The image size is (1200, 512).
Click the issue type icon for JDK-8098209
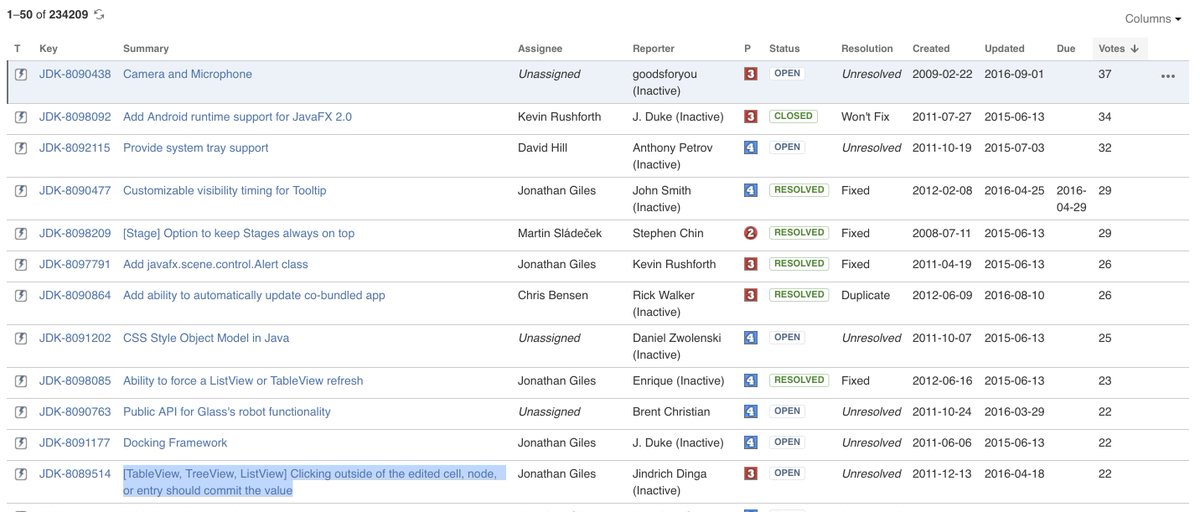pyautogui.click(x=21, y=234)
